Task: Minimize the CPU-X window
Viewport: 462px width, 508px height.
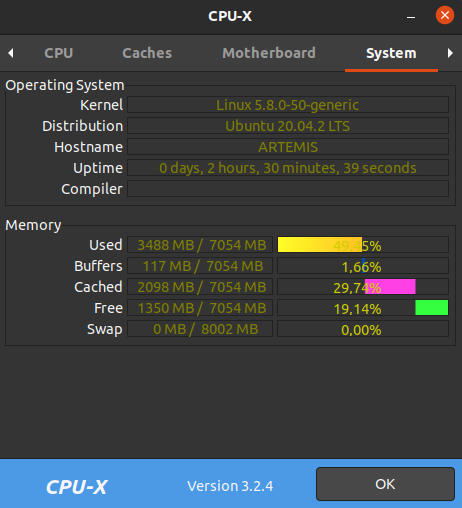Action: point(411,16)
